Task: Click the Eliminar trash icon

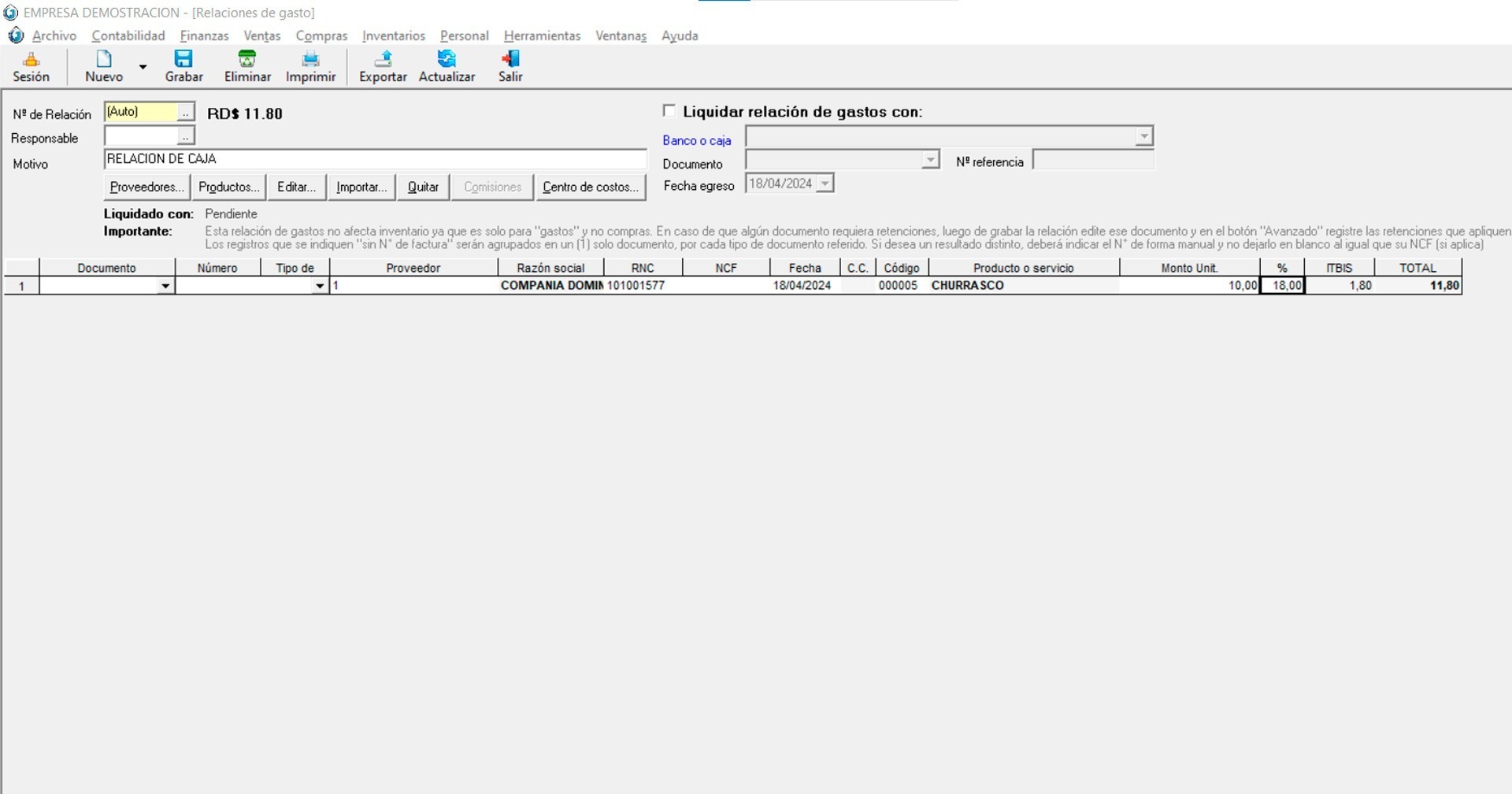Action: pos(247,60)
